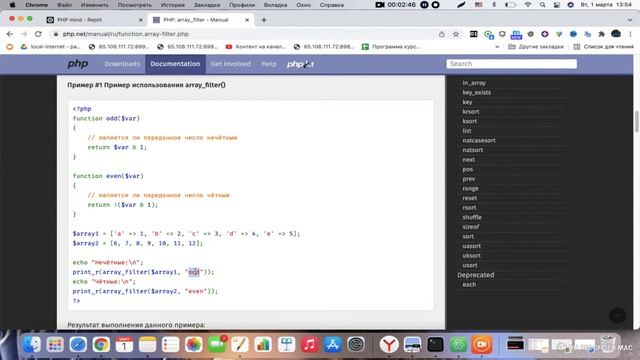Open krsort in the function sidebar
Screen dimensions: 640x360
click(471, 111)
